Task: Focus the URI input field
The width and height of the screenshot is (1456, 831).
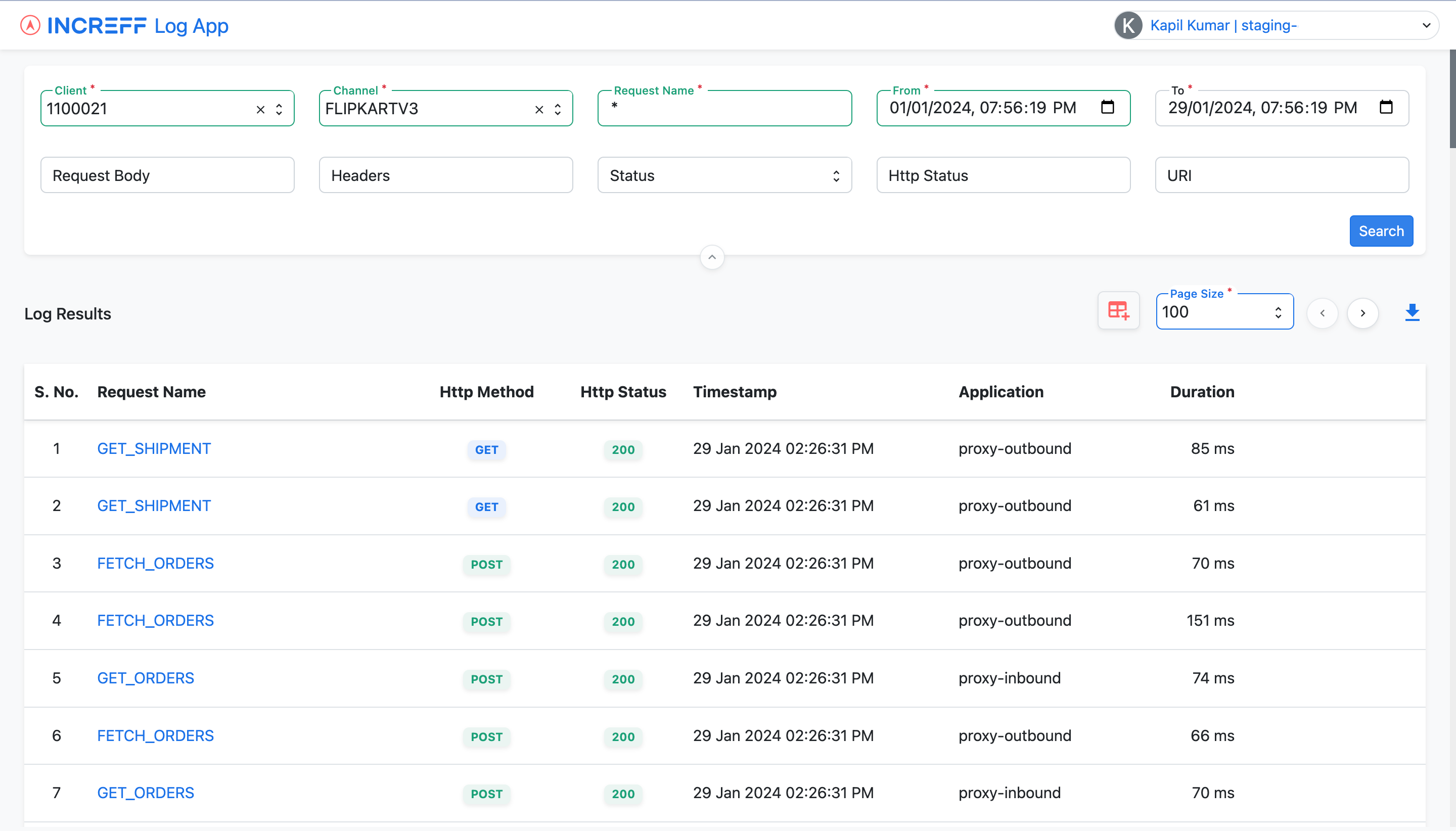Action: [x=1282, y=175]
